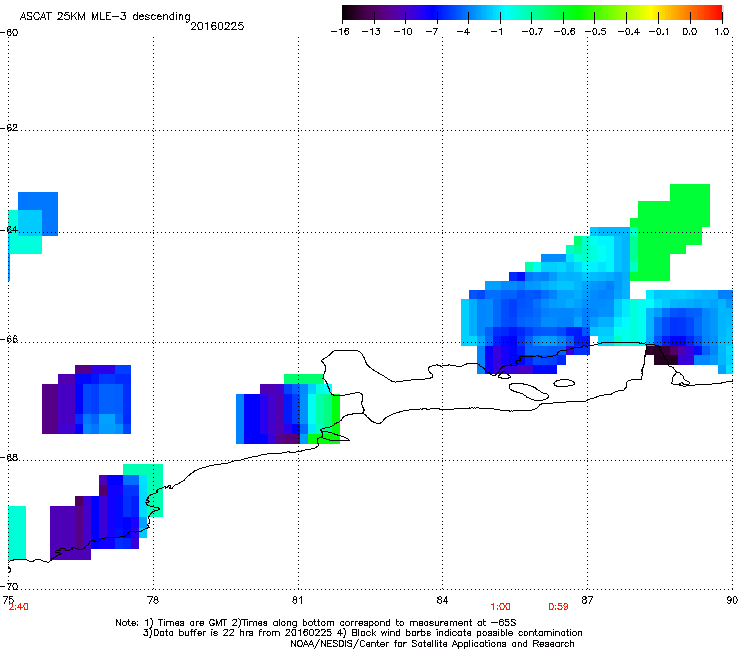Pick the black end of the color bar

346,13
